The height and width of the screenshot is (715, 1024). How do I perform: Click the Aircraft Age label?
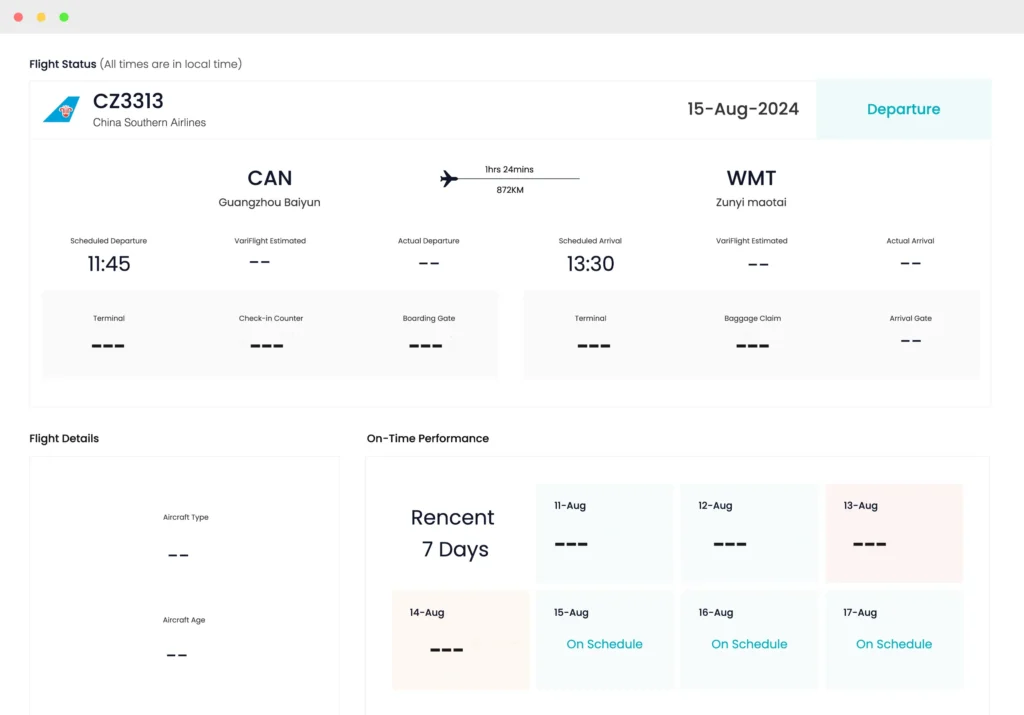coord(184,620)
